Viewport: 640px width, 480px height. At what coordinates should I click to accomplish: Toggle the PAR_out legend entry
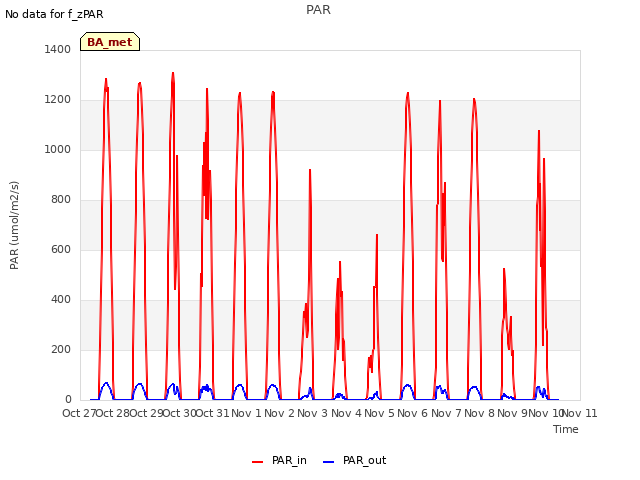point(355,460)
